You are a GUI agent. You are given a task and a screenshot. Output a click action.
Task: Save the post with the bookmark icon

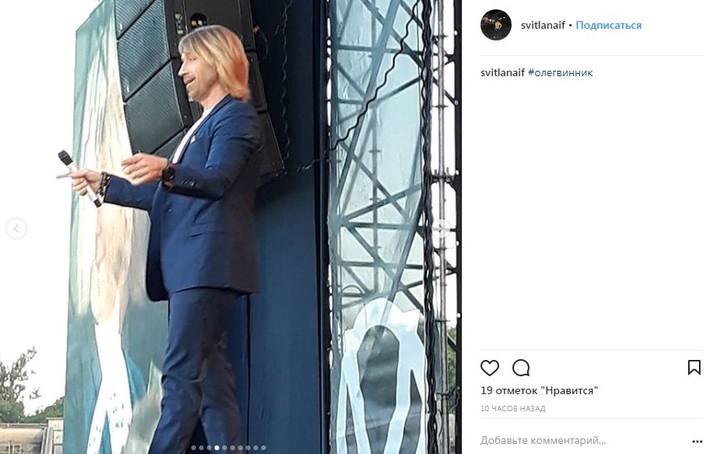click(694, 367)
